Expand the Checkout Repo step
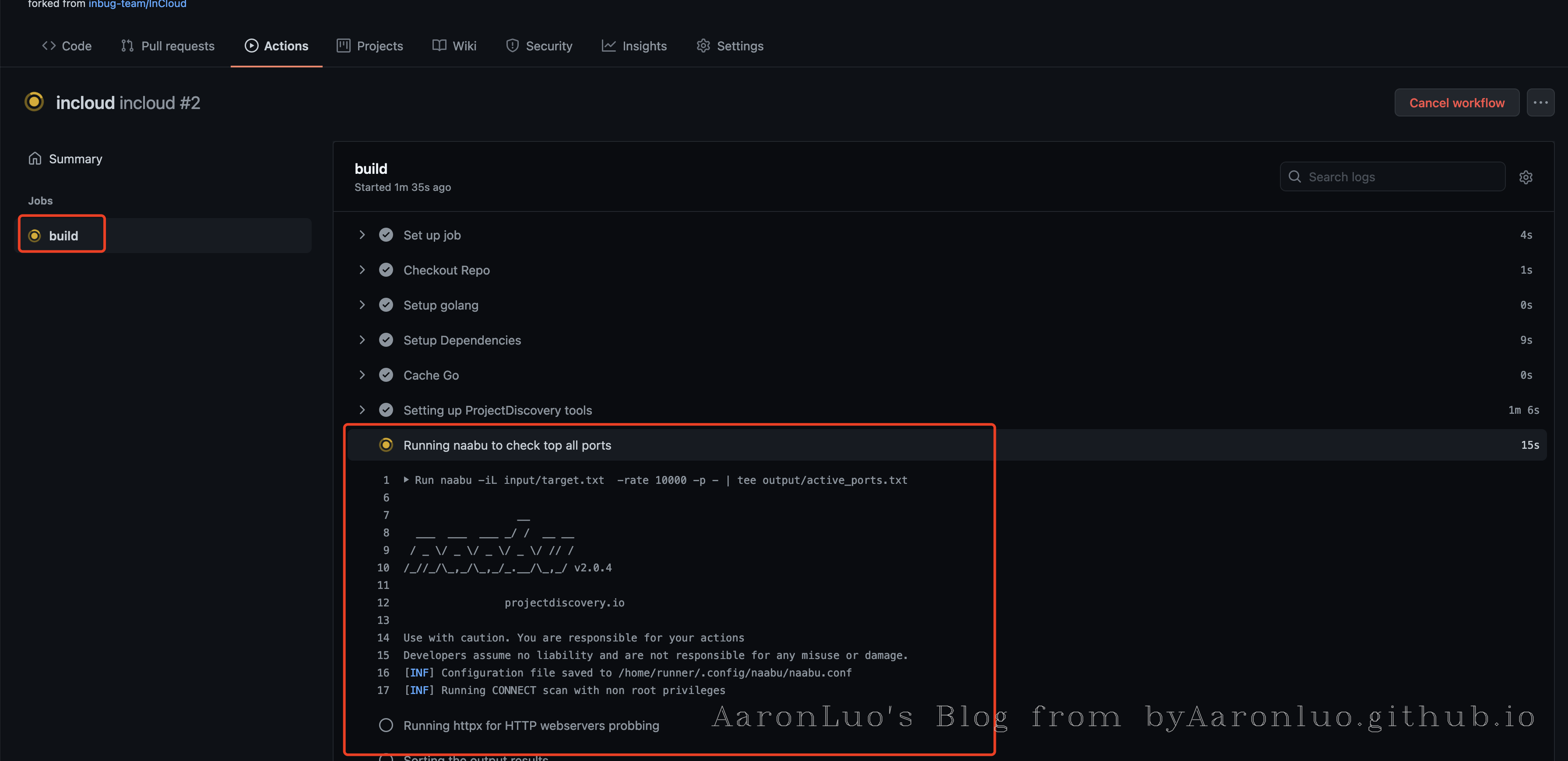The image size is (1568, 761). 362,270
